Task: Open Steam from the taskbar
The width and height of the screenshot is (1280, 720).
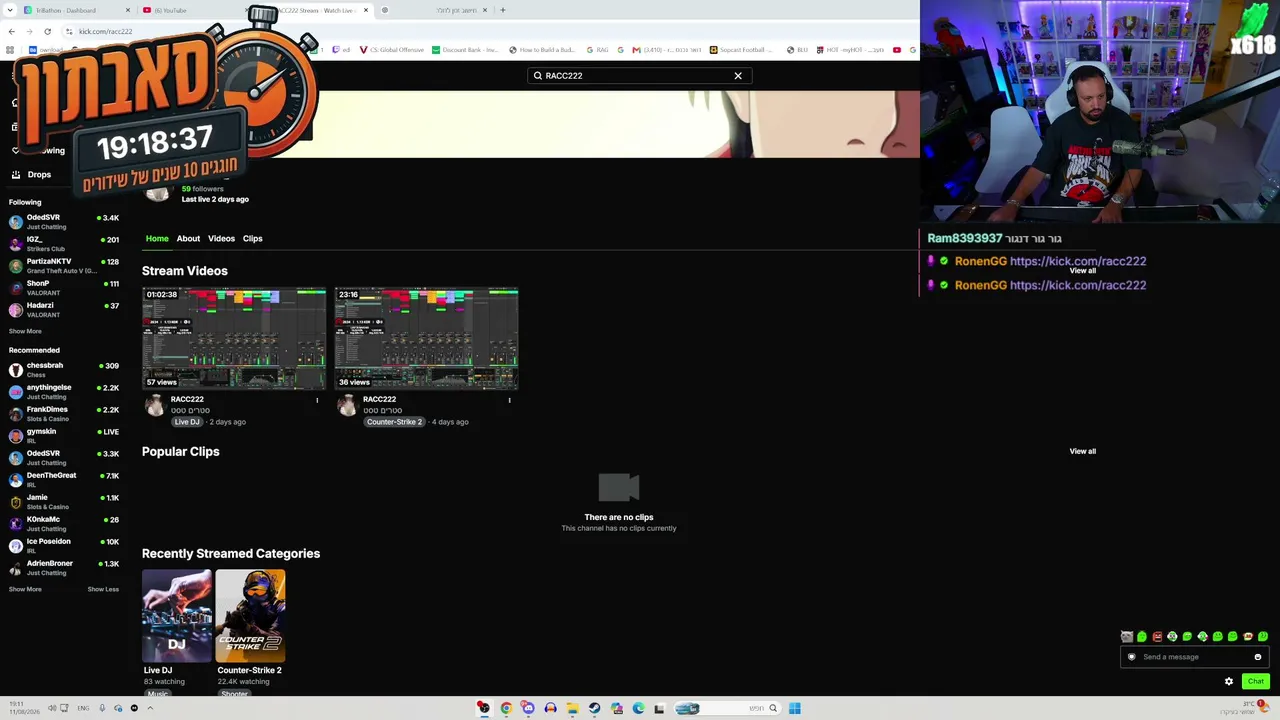Action: coord(594,708)
